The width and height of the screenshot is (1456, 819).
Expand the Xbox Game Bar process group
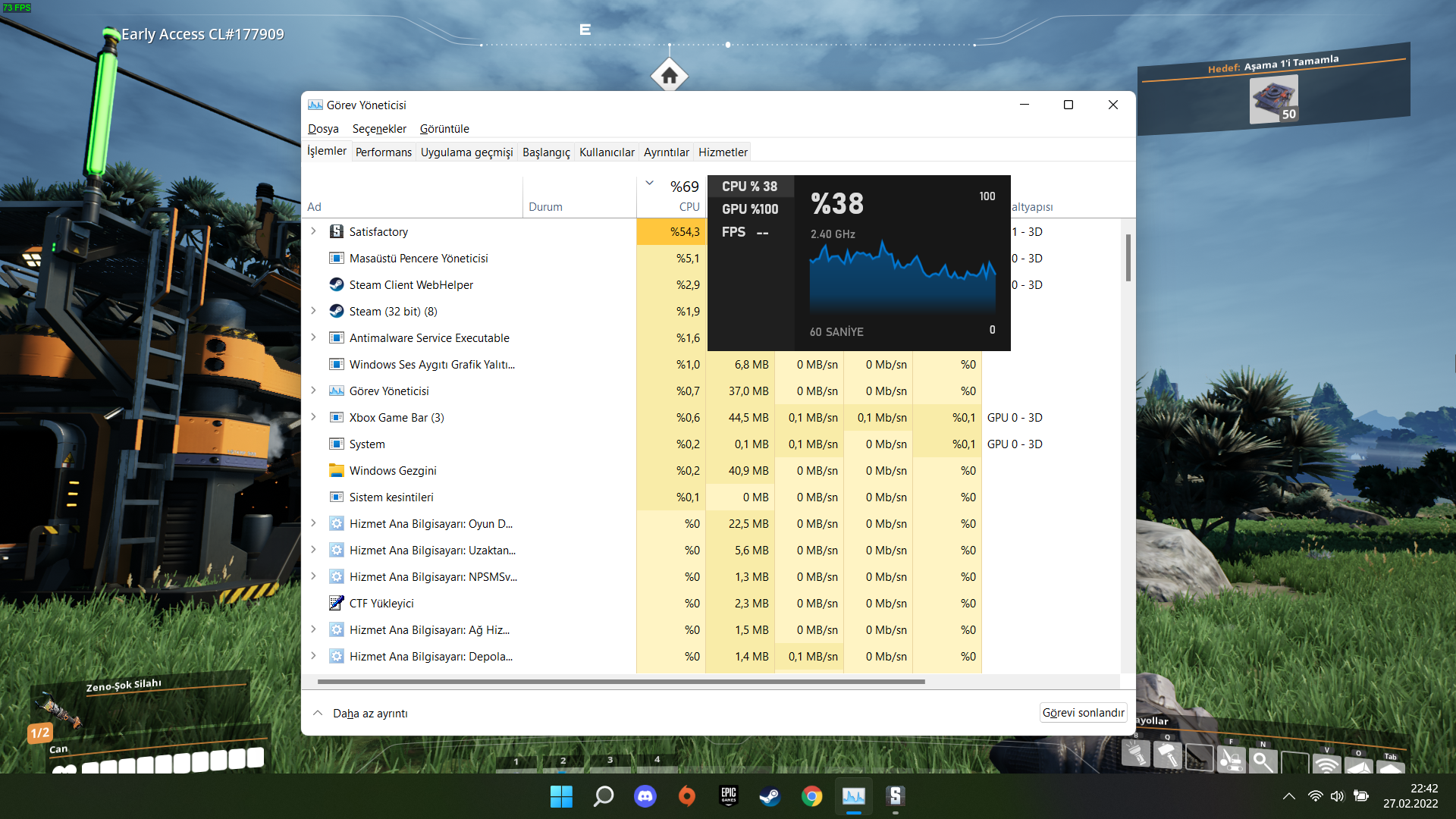[x=313, y=417]
